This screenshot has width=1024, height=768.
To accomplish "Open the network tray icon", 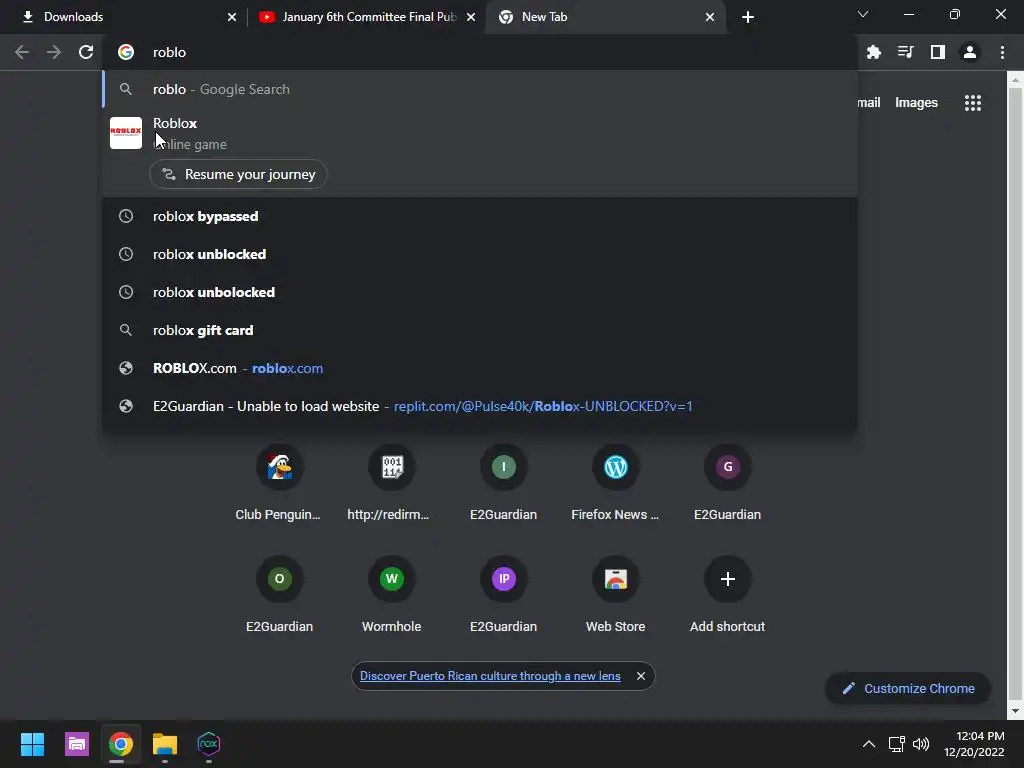I will point(896,744).
